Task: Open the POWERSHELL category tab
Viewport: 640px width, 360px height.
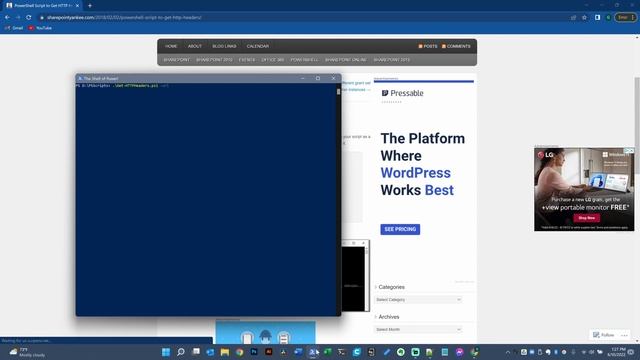Action: (304, 60)
